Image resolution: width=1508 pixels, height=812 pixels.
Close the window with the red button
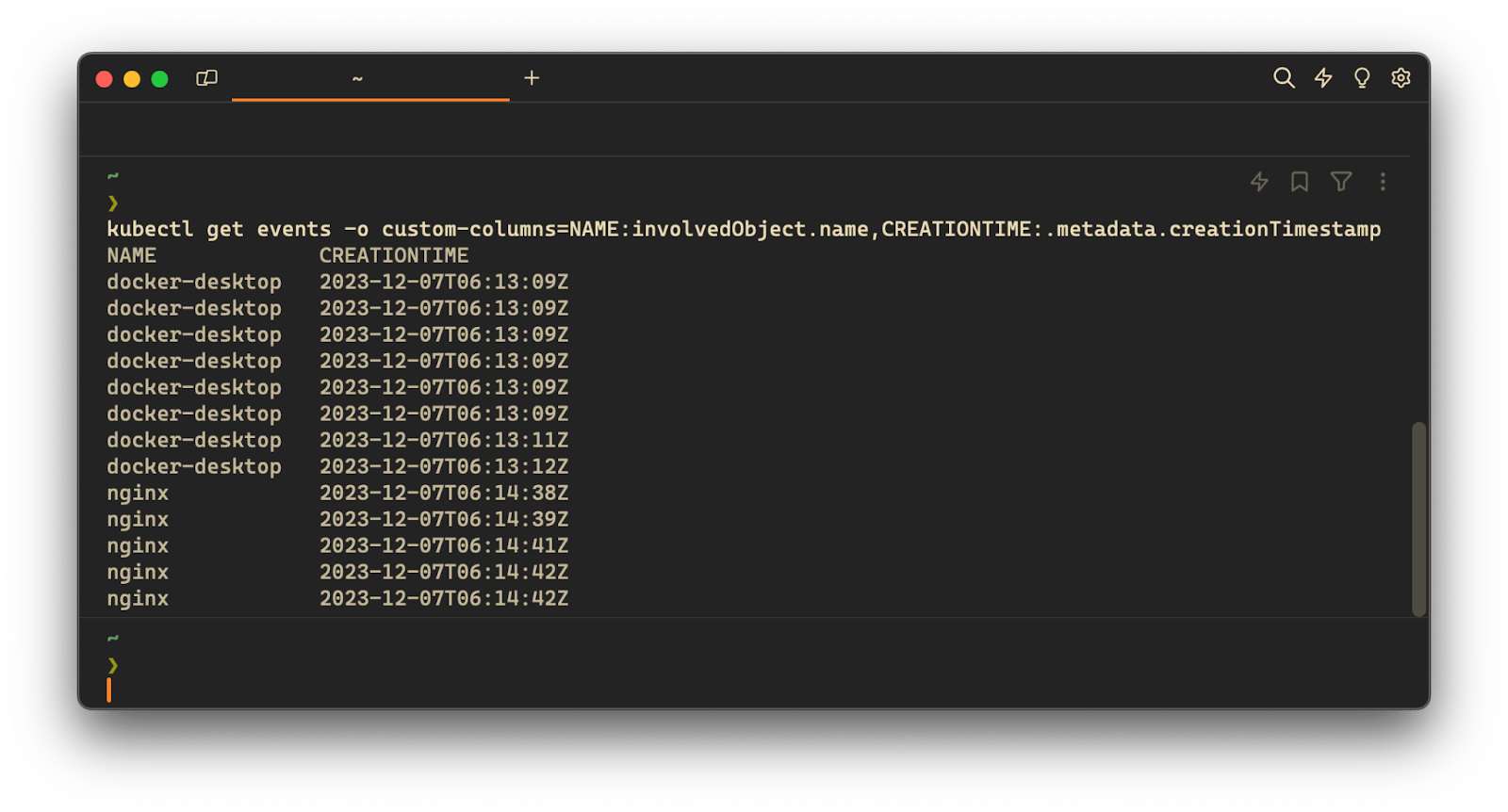point(105,79)
